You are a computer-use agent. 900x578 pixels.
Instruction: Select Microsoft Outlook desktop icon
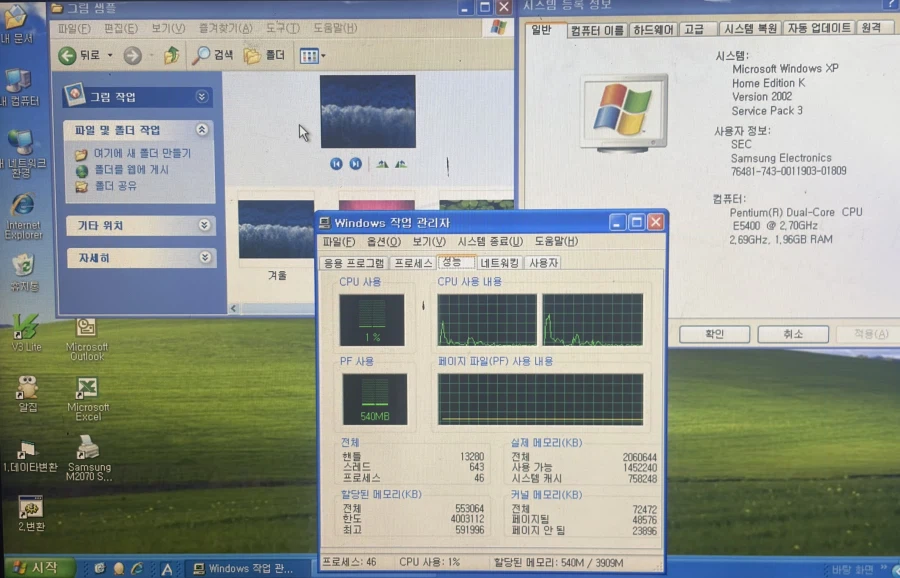87,340
